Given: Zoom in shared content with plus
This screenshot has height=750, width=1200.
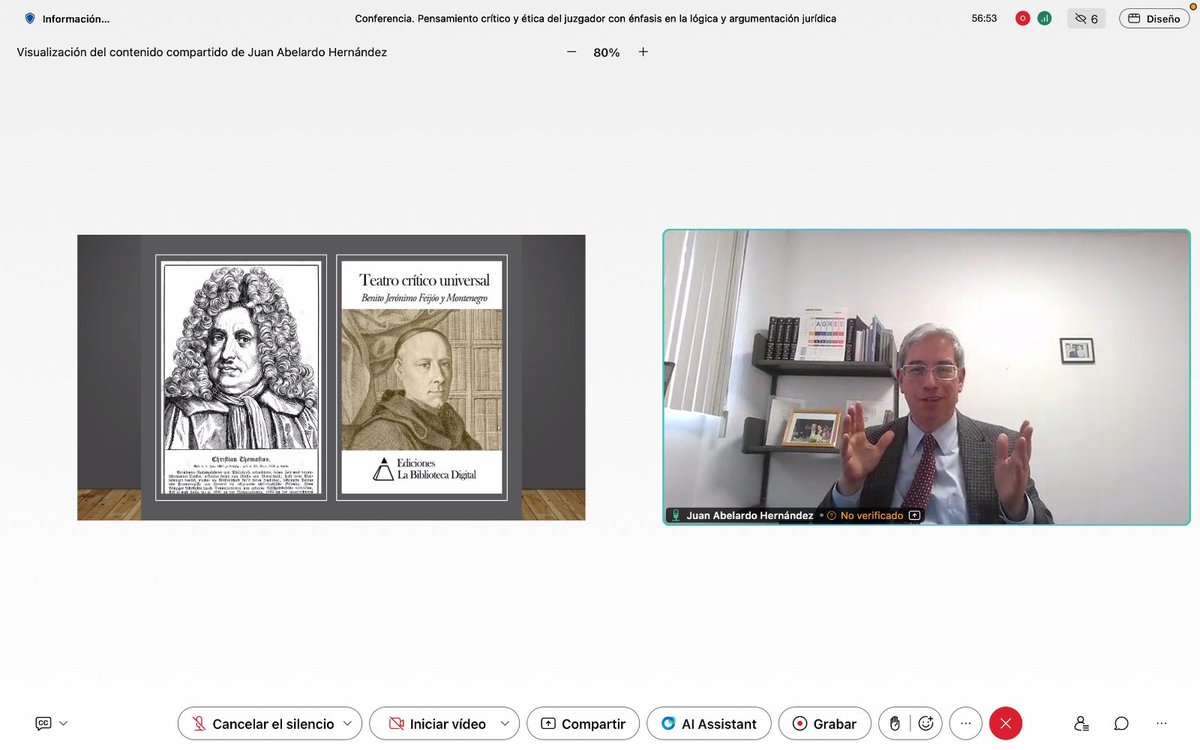Looking at the screenshot, I should coord(643,52).
